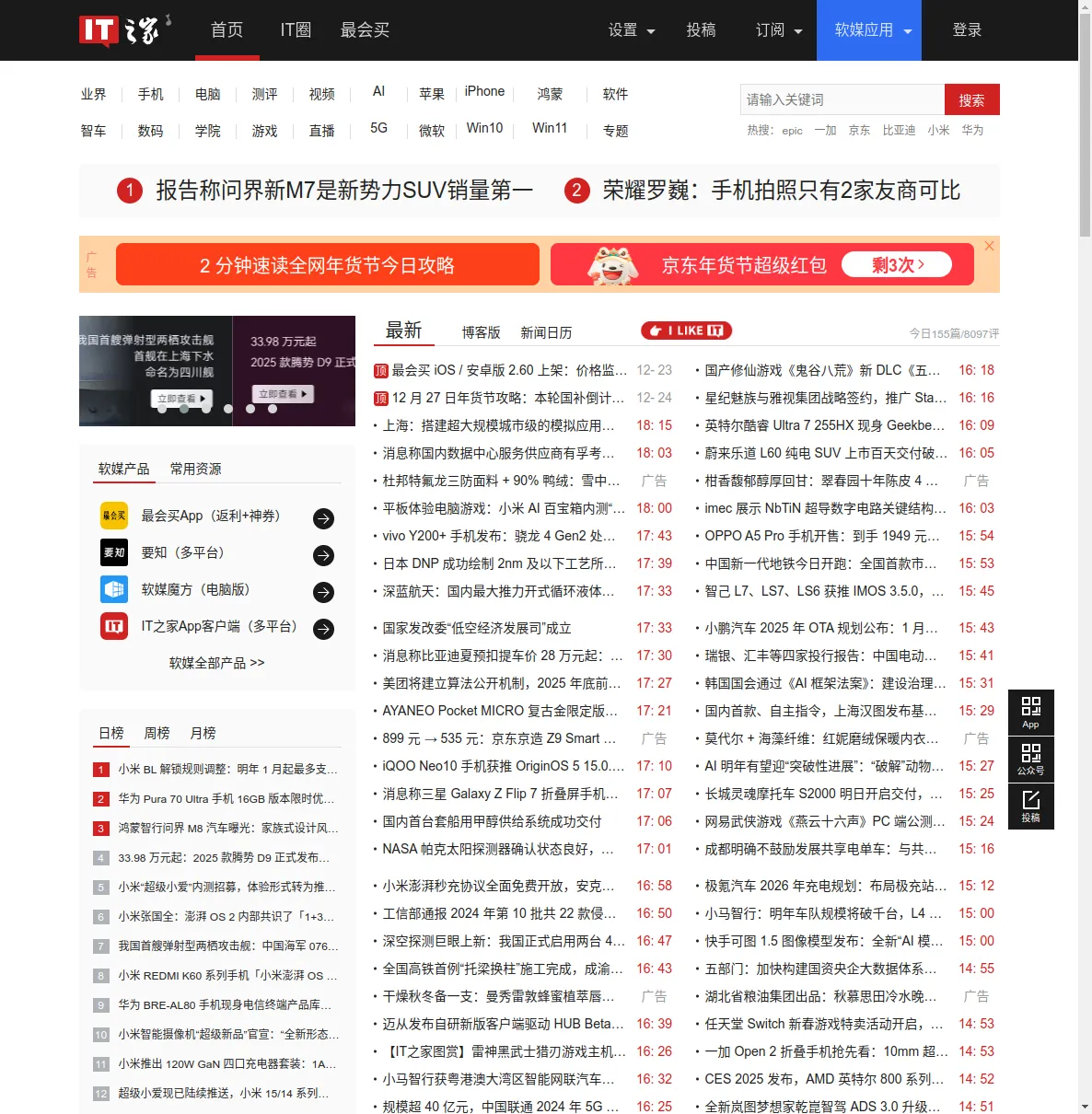Open ranked article 小米 BL 解锁规则调整
The width and height of the screenshot is (1092, 1114).
tap(227, 769)
